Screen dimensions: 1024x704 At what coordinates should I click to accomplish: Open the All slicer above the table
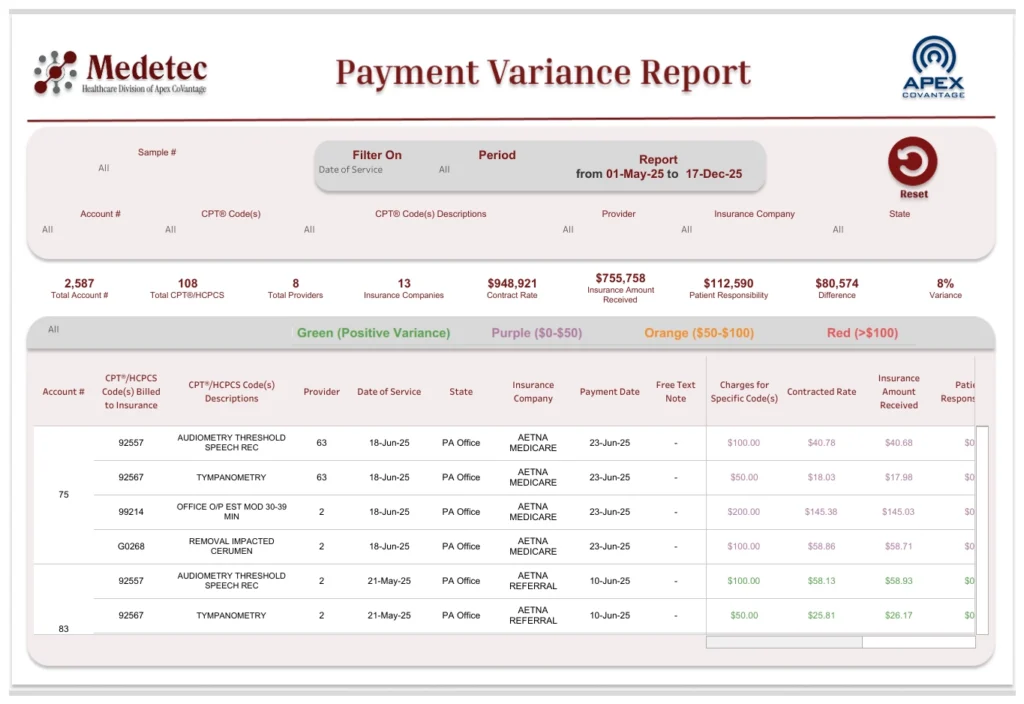point(55,328)
